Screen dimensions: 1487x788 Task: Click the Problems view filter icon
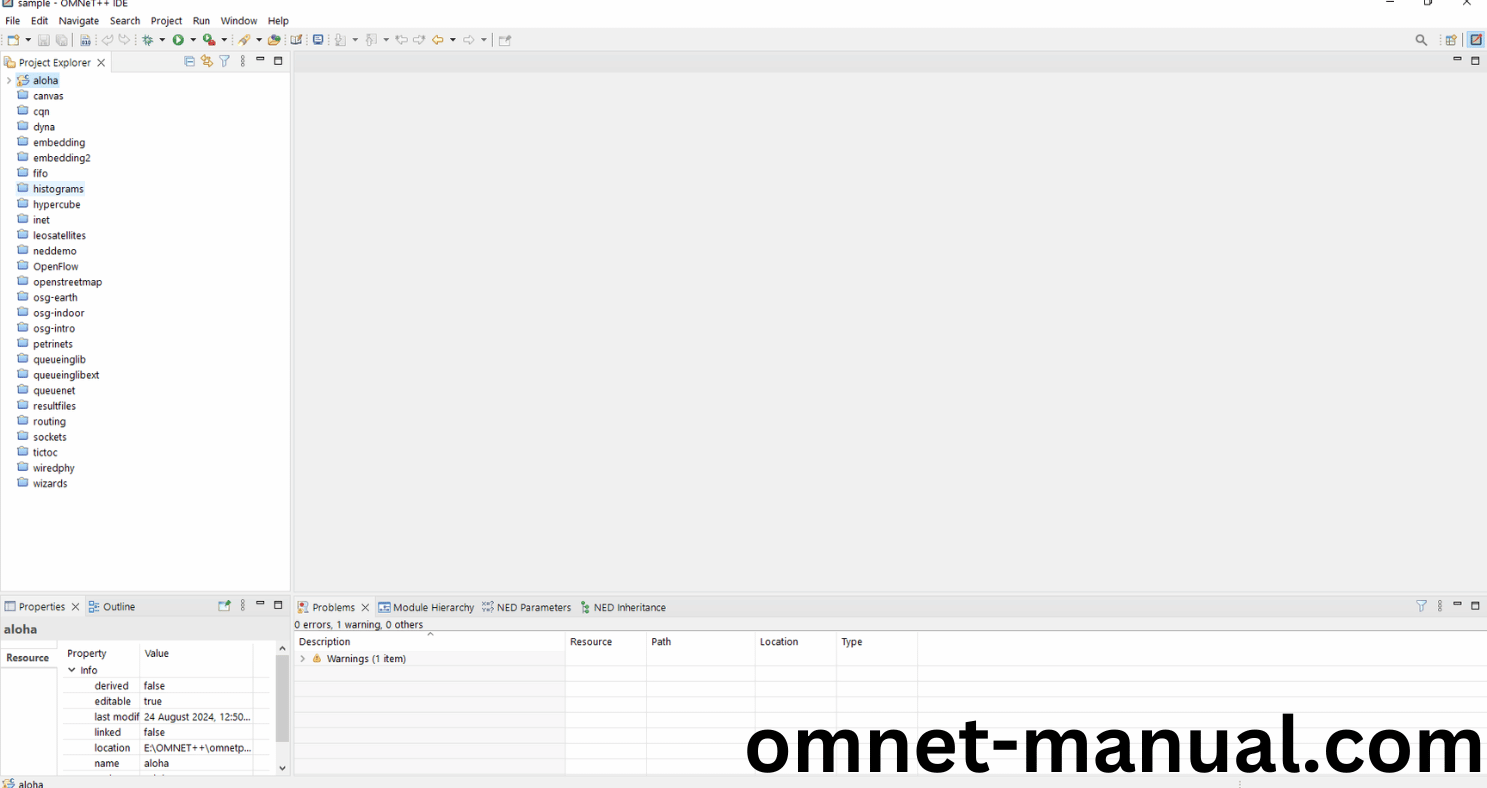click(1421, 606)
